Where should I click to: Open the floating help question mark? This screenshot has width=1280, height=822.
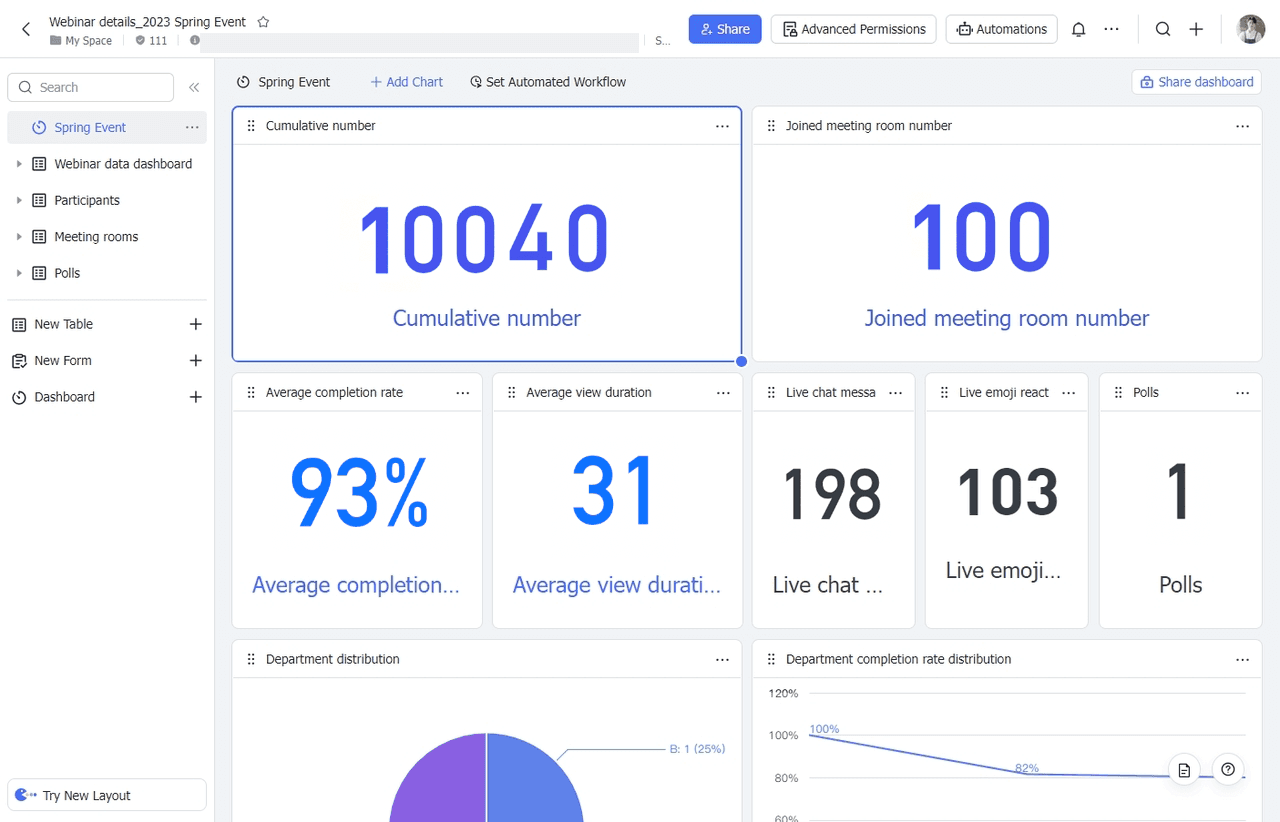pyautogui.click(x=1228, y=769)
